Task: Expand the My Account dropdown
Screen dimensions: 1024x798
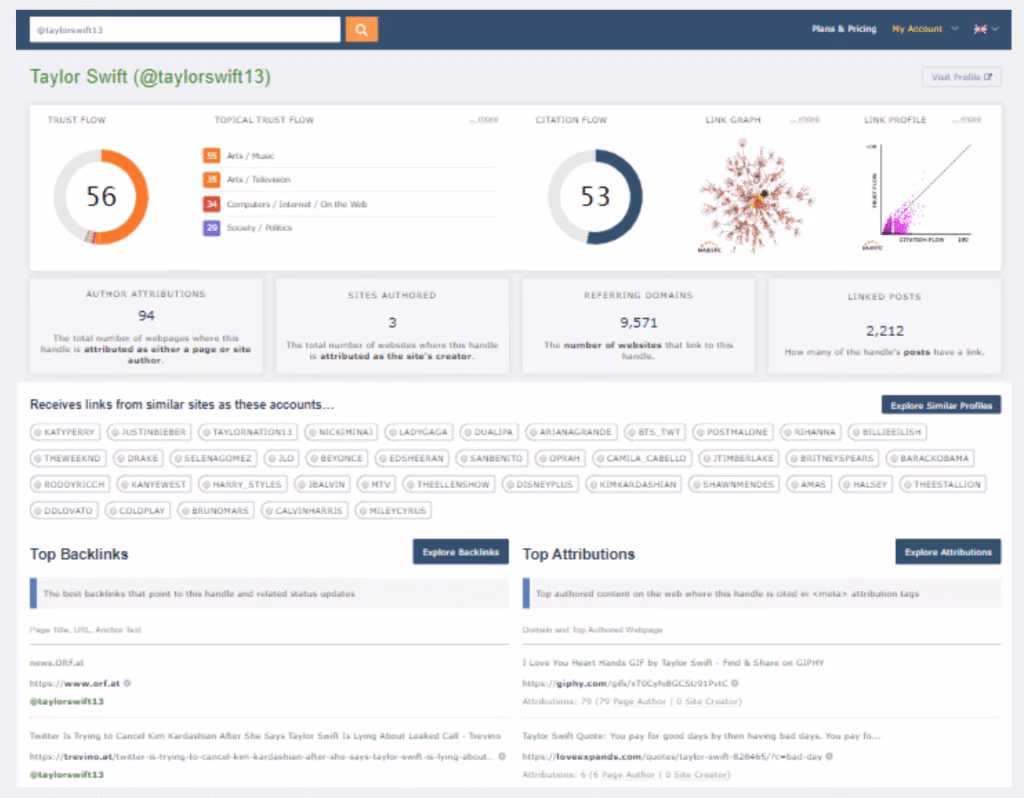Action: pos(925,29)
